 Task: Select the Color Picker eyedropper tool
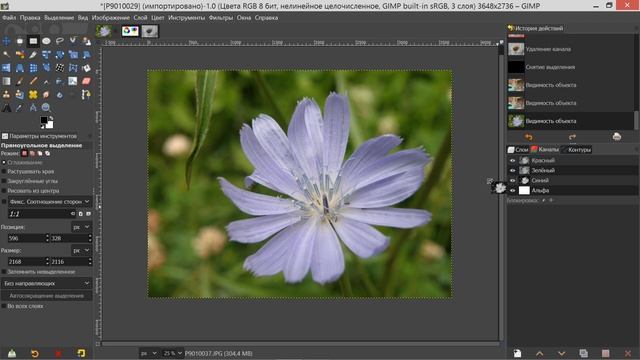20,108
